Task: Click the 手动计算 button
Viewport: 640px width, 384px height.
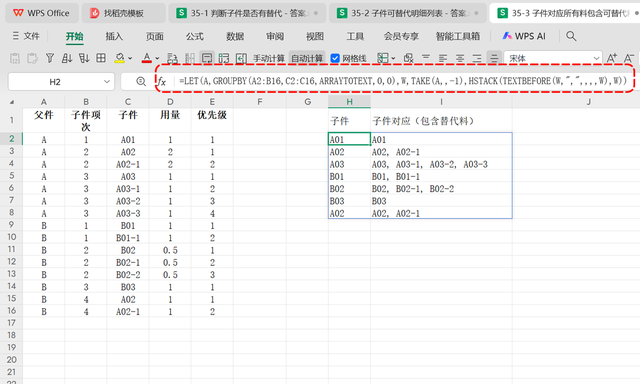Action: pyautogui.click(x=269, y=58)
